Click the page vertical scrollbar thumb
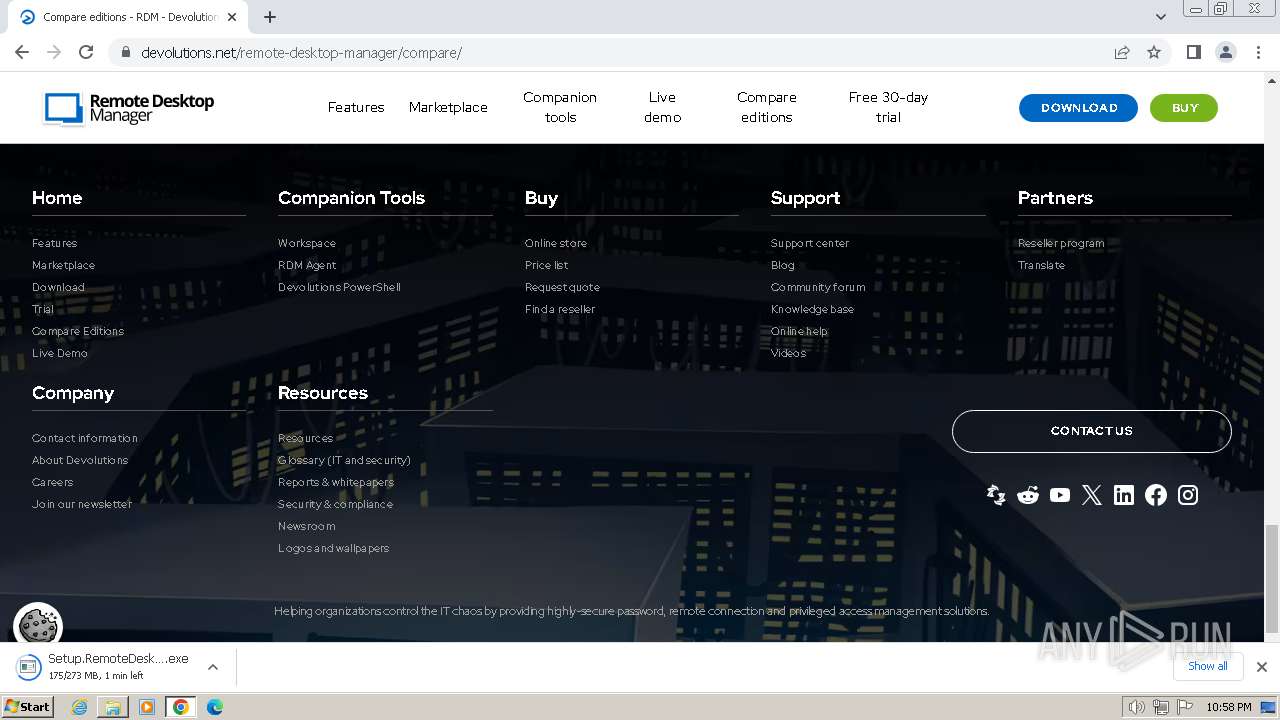Viewport: 1280px width, 720px height. tap(1272, 579)
